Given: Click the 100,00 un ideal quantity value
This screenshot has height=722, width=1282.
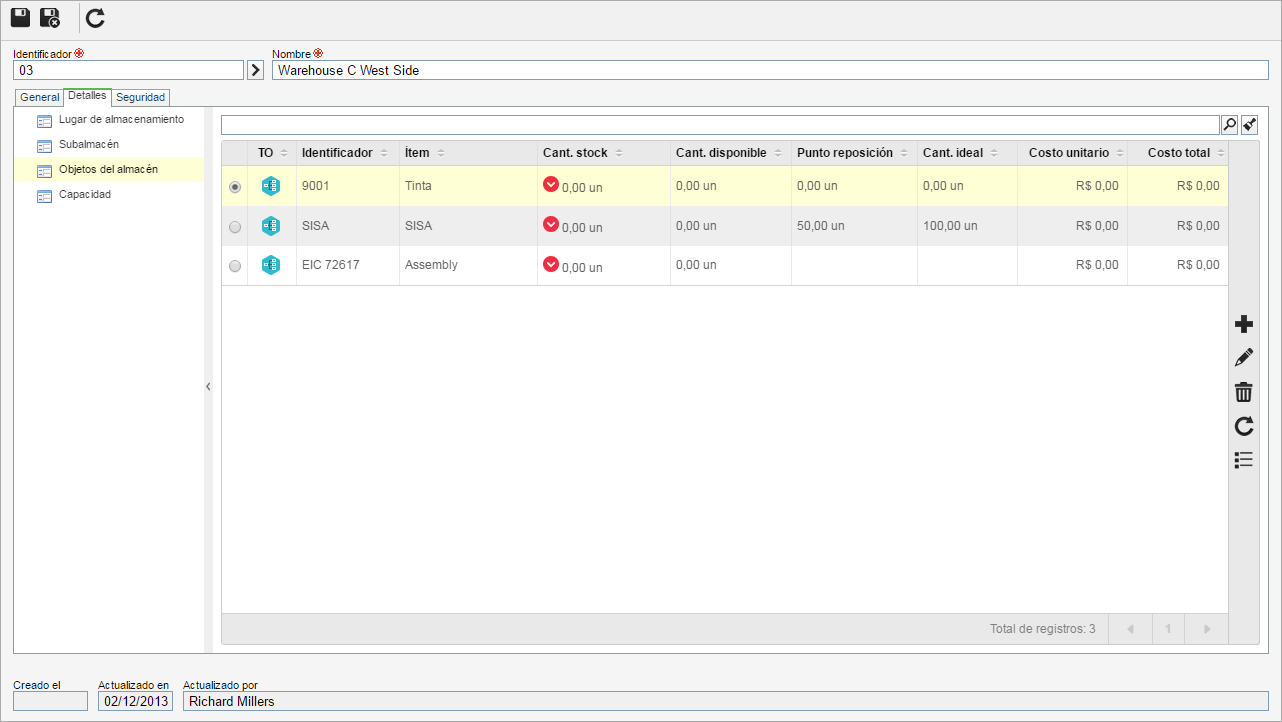Looking at the screenshot, I should click(950, 226).
